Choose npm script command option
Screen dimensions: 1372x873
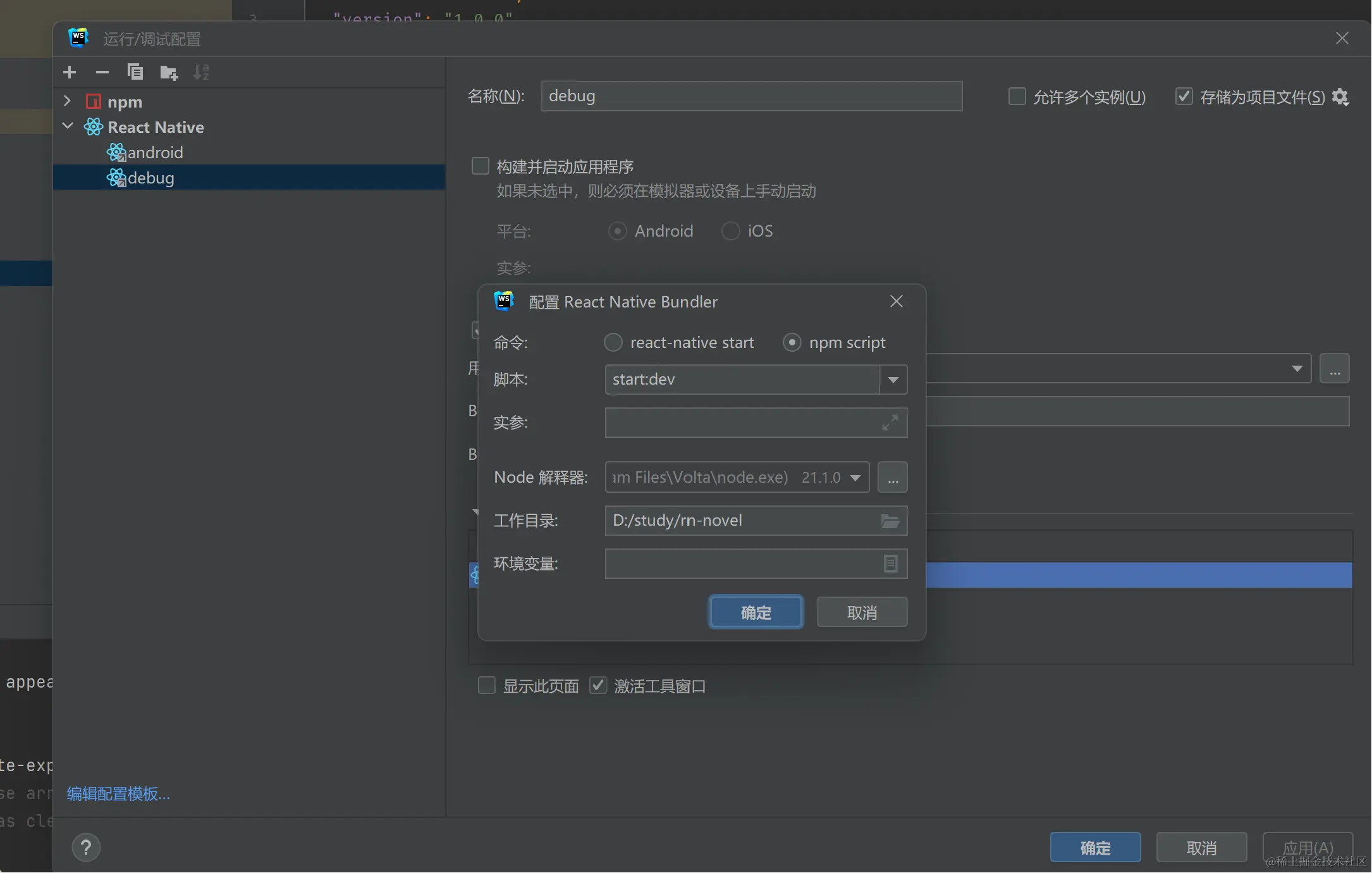tap(792, 342)
